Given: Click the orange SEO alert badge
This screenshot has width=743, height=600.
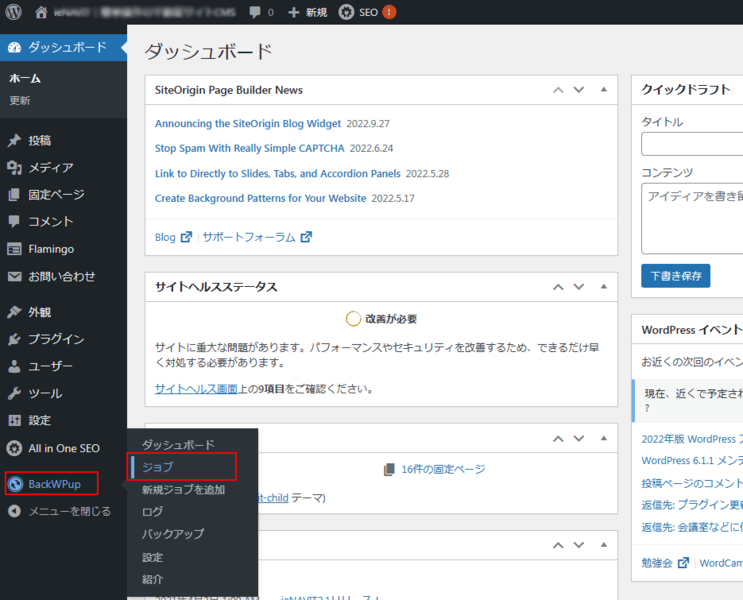Looking at the screenshot, I should coord(389,12).
